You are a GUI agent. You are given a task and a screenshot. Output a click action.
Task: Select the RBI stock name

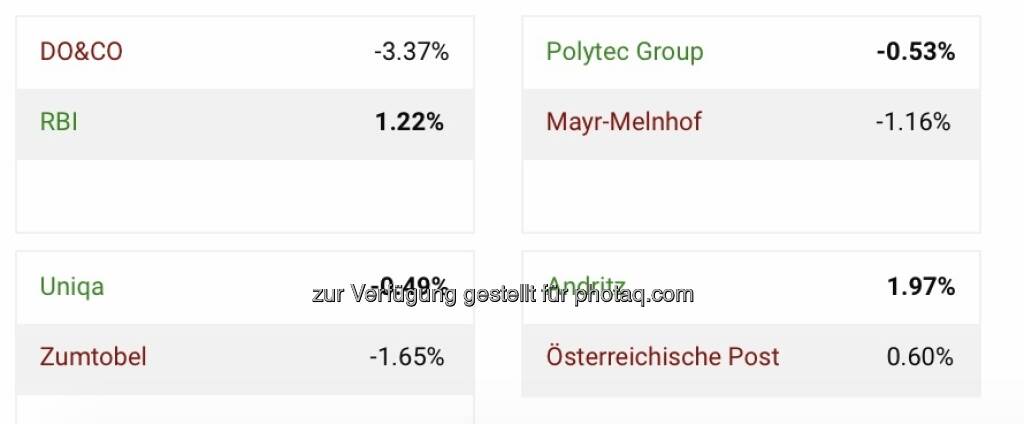(x=59, y=123)
